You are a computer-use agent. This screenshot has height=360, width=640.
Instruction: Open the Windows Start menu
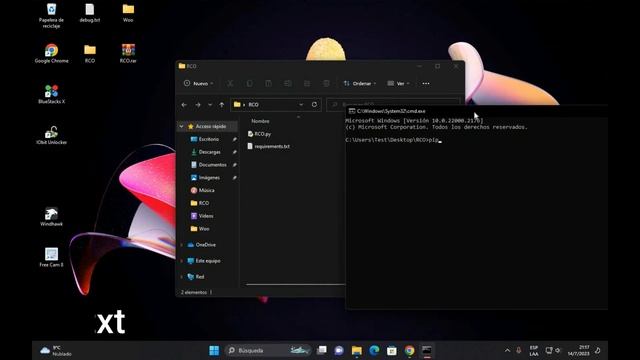tap(214, 350)
